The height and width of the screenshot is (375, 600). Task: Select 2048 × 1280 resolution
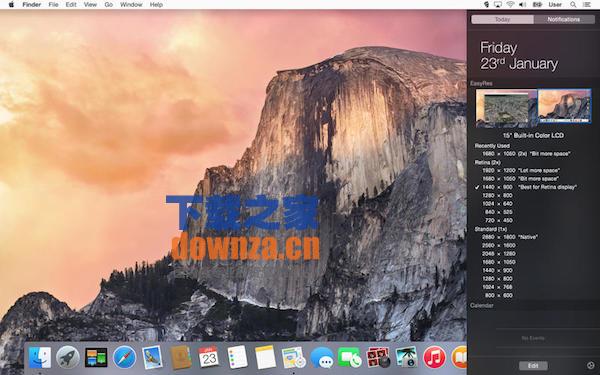click(x=499, y=254)
